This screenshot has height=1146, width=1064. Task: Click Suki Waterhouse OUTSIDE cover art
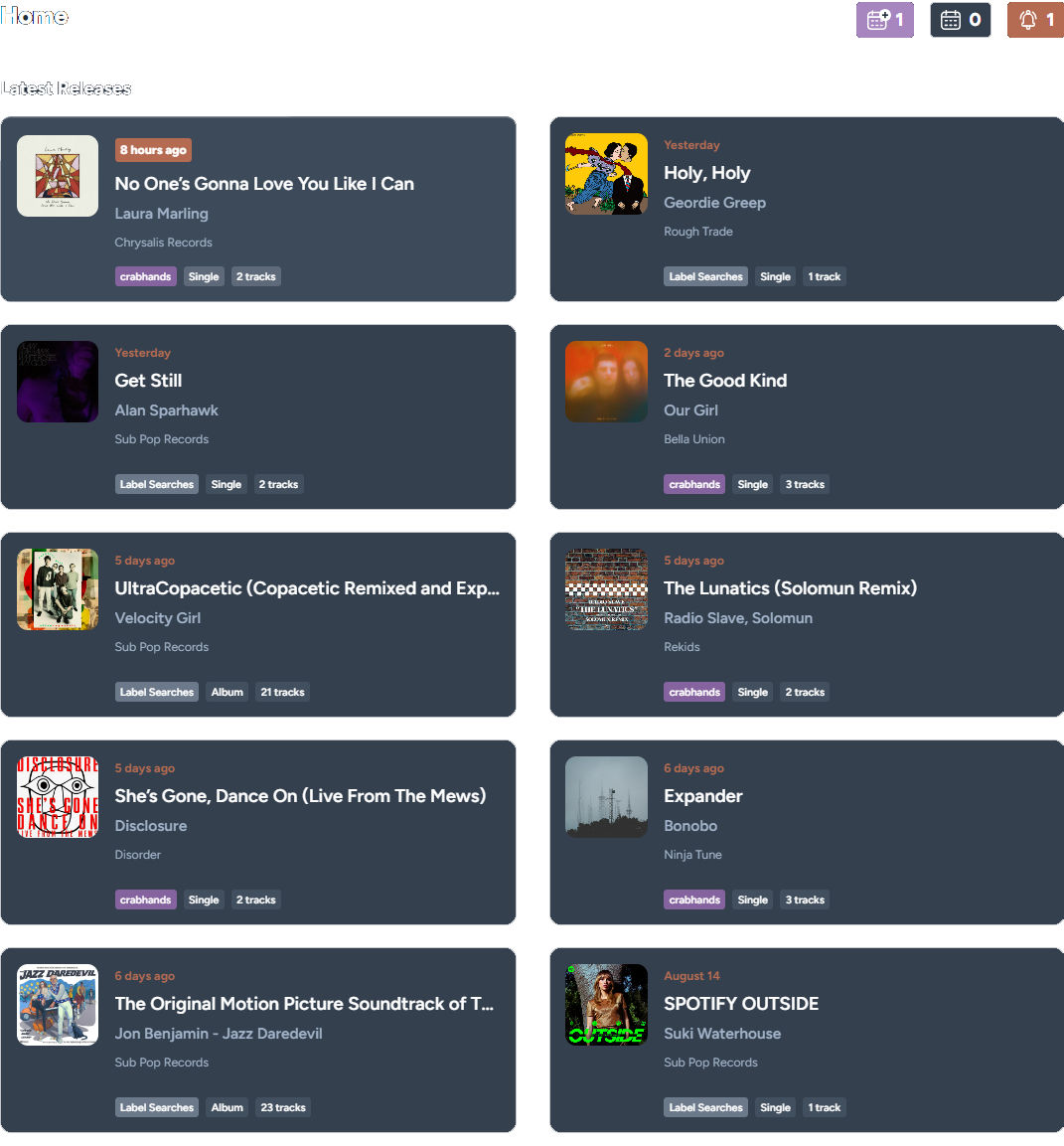[x=607, y=1004]
